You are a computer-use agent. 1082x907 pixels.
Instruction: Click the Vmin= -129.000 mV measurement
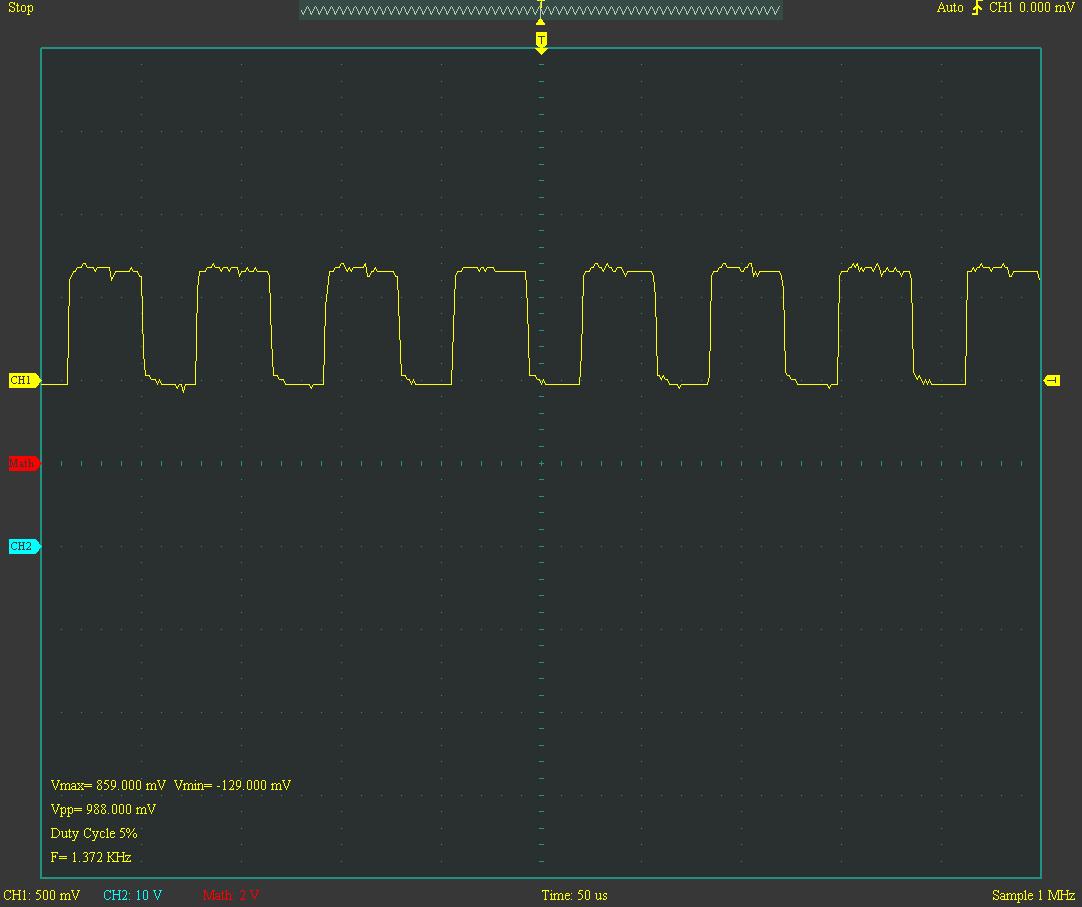233,786
